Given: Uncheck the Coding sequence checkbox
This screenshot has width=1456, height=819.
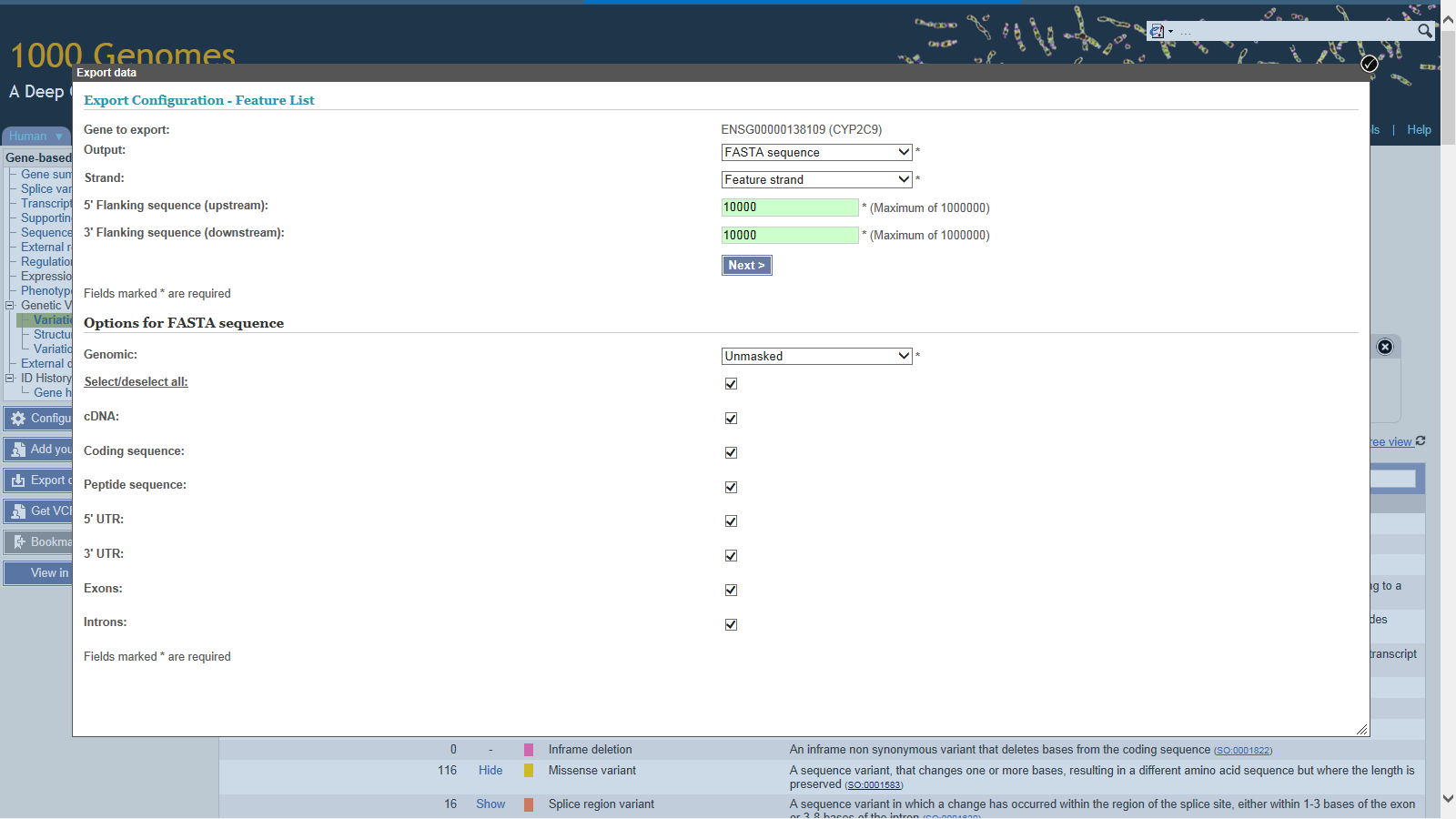Looking at the screenshot, I should click(x=731, y=453).
